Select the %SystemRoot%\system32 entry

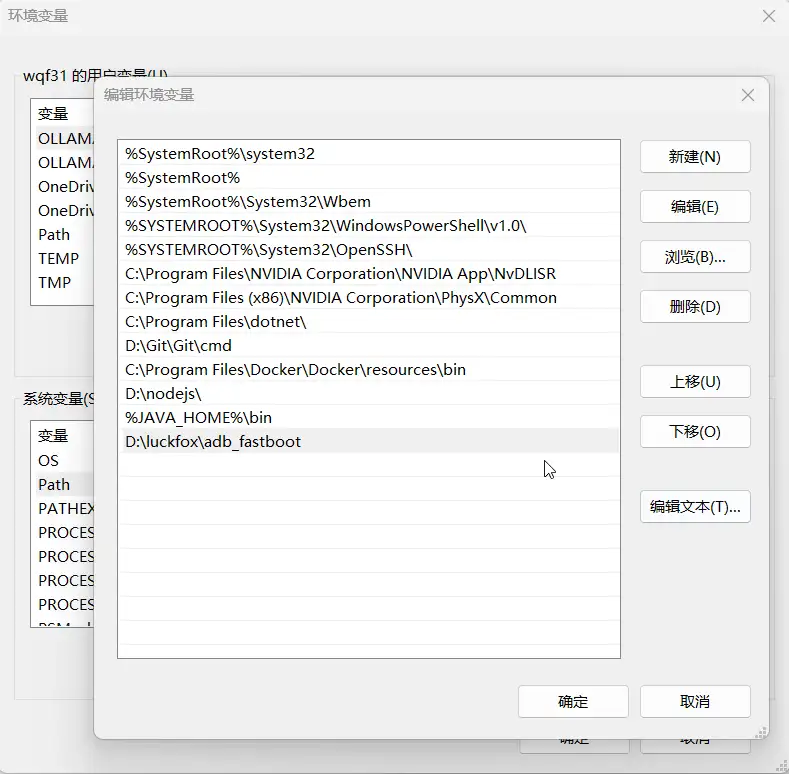click(220, 154)
